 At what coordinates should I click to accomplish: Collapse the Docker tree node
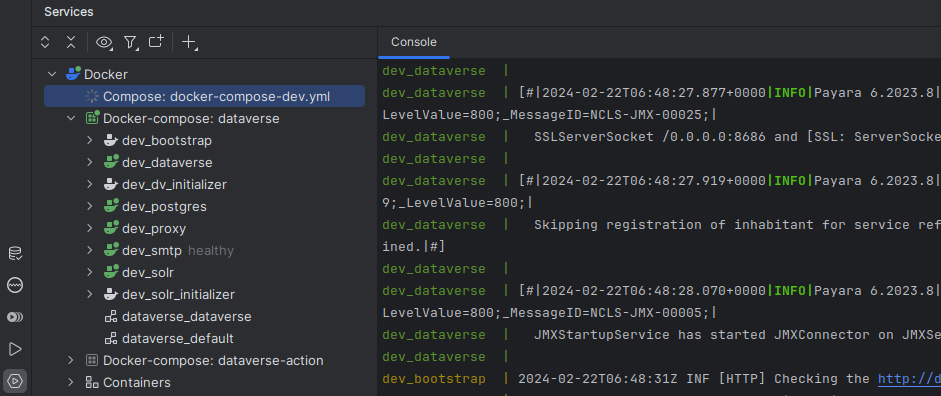52,74
